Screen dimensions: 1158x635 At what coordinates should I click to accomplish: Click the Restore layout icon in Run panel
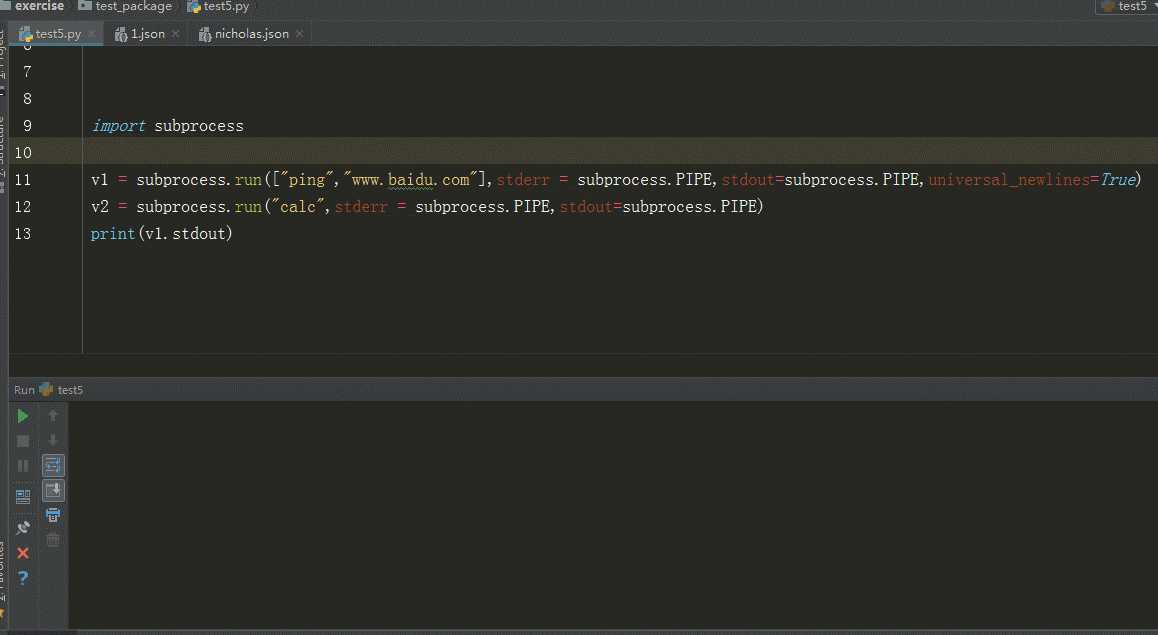(23, 497)
